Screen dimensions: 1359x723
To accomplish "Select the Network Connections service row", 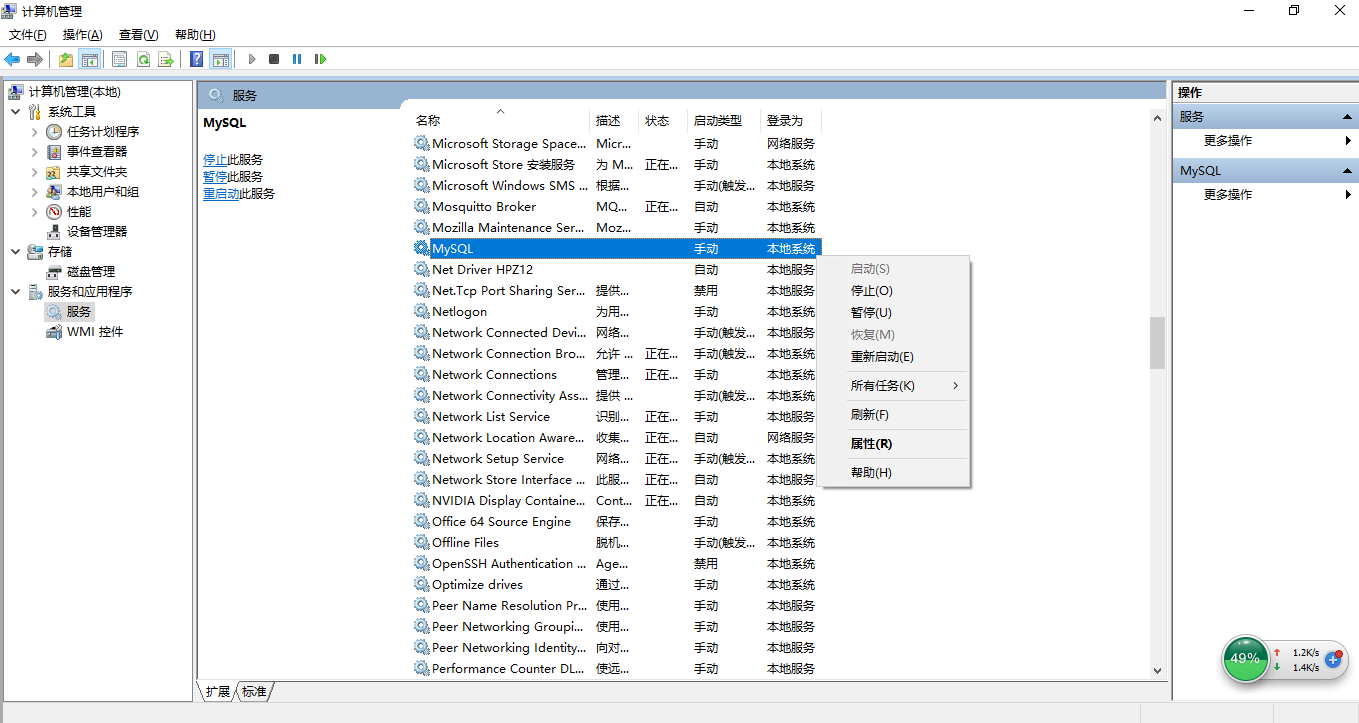I will (616, 375).
